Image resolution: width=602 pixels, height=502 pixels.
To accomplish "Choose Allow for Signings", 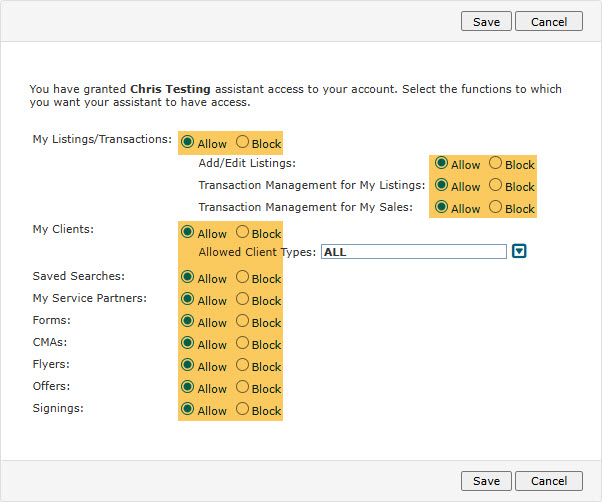I will tap(187, 409).
